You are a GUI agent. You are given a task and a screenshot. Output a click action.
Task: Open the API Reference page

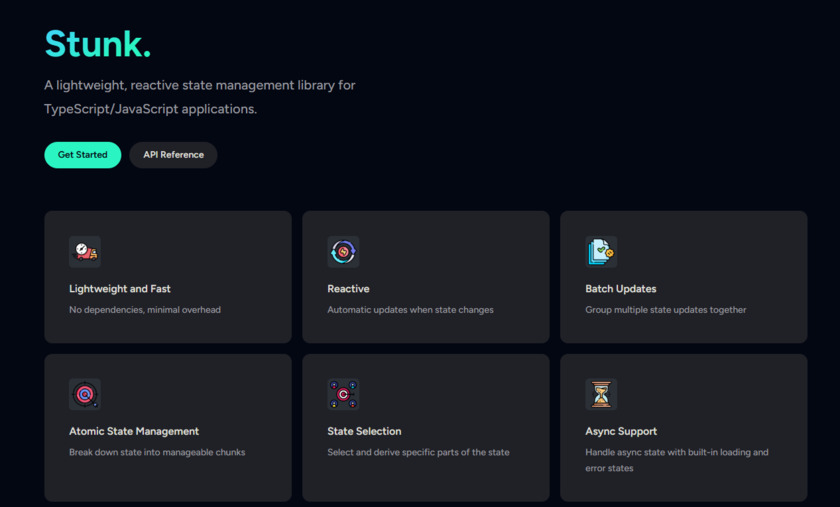(x=173, y=155)
